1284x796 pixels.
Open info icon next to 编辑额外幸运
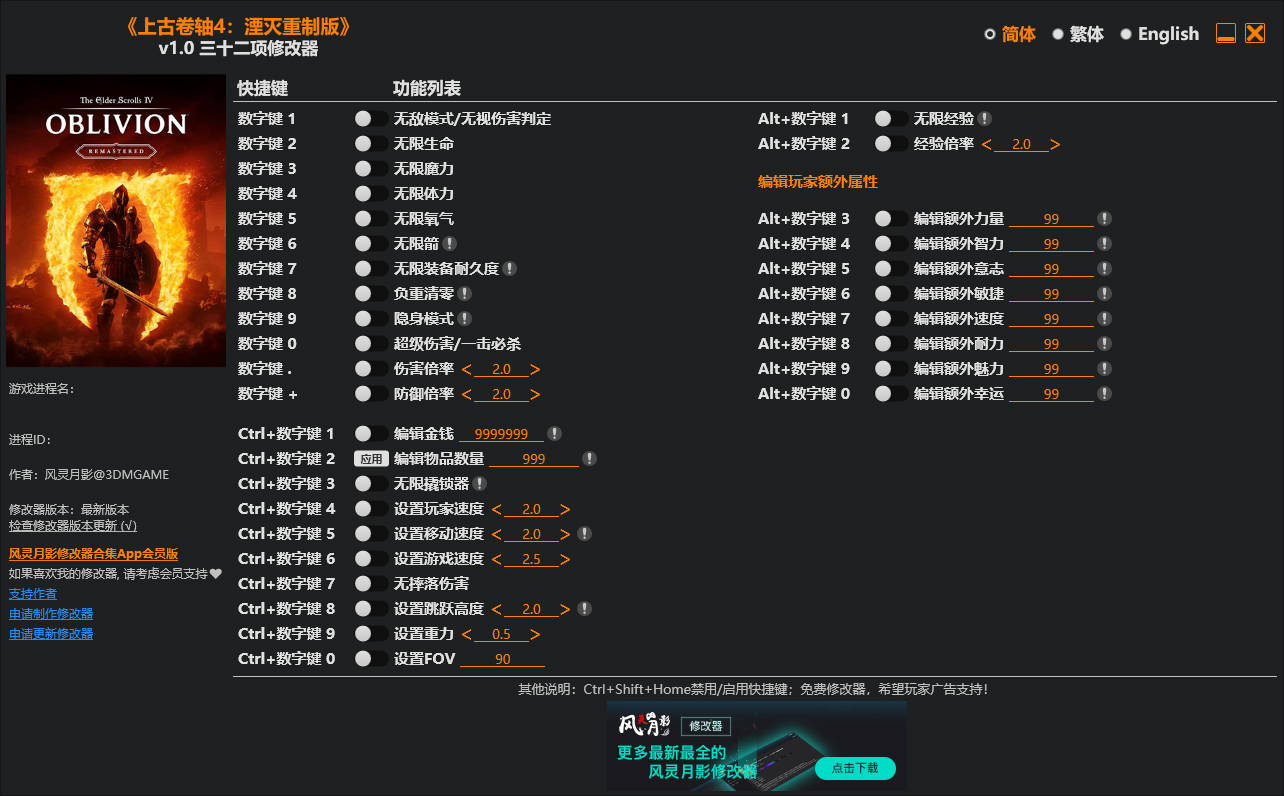click(1104, 393)
